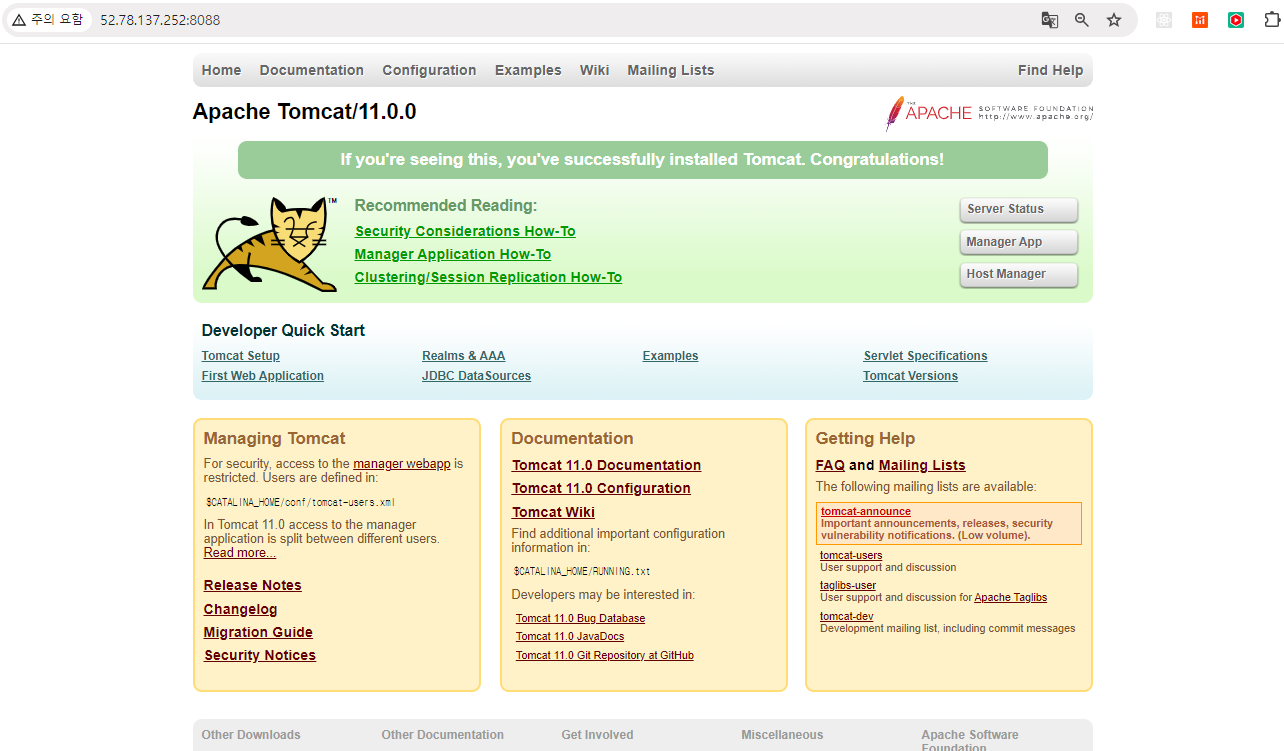Click the Manager App button
This screenshot has height=751, width=1284.
coord(1019,242)
